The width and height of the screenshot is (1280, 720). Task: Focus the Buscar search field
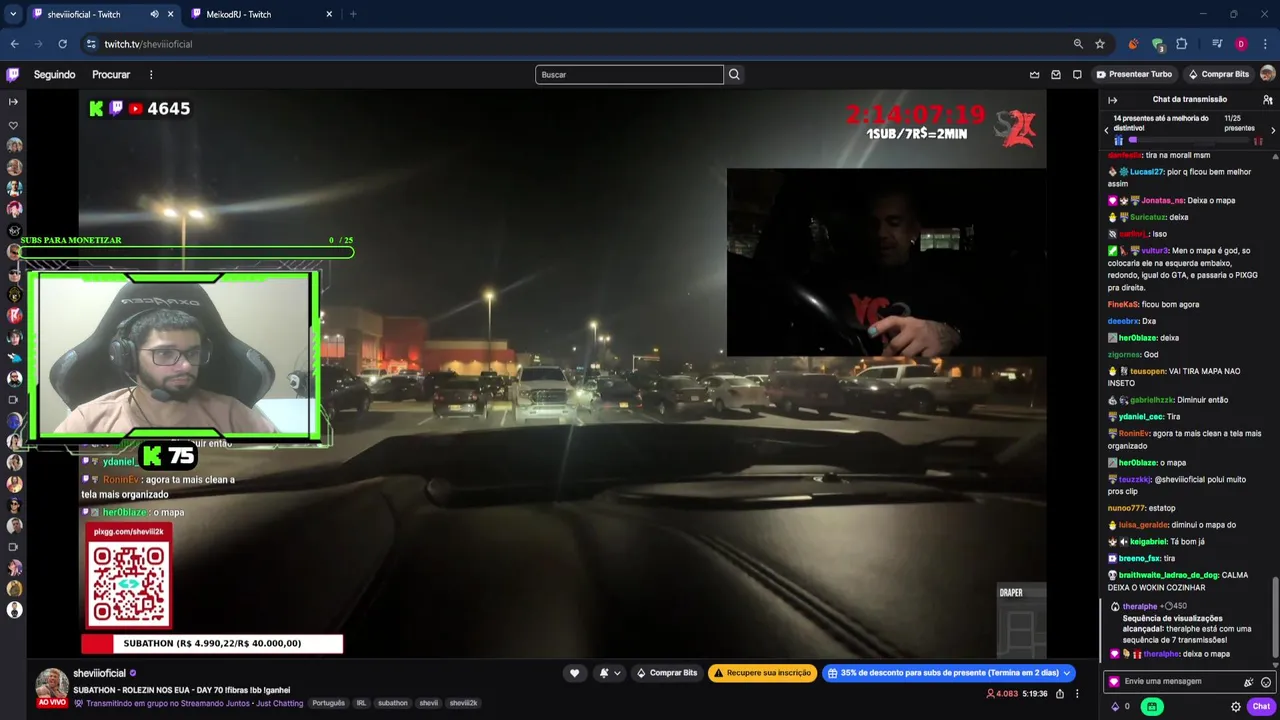(629, 75)
